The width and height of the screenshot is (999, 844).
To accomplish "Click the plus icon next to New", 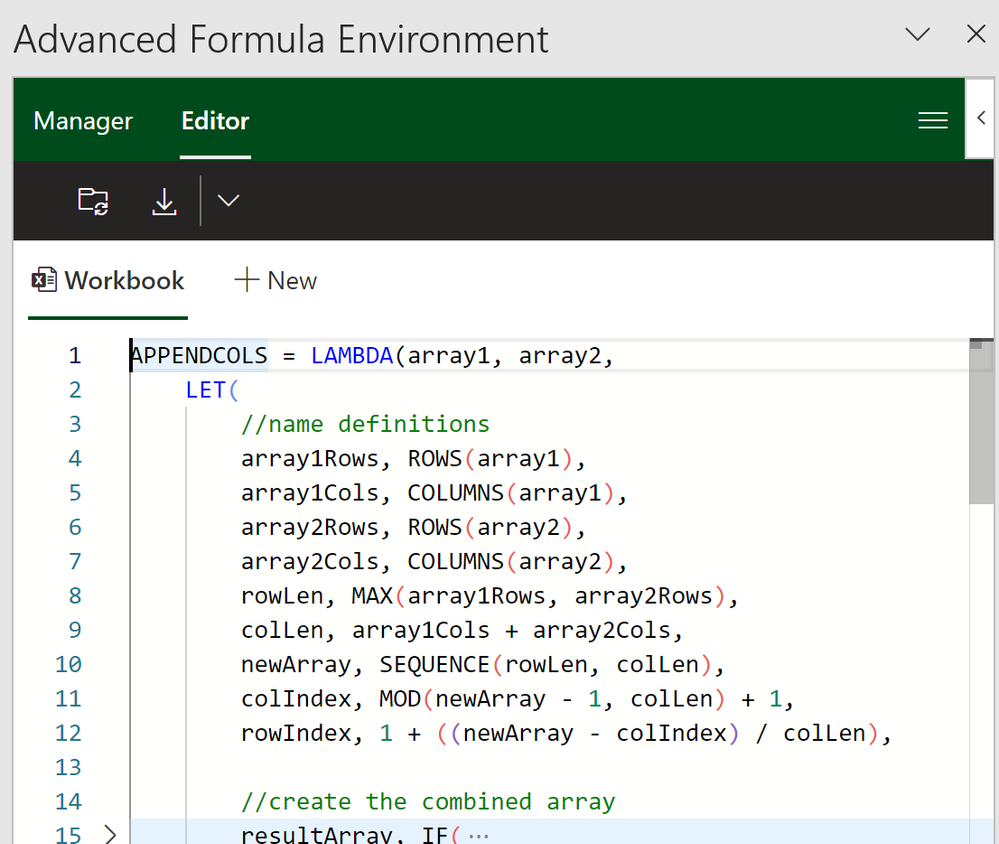I will [246, 280].
